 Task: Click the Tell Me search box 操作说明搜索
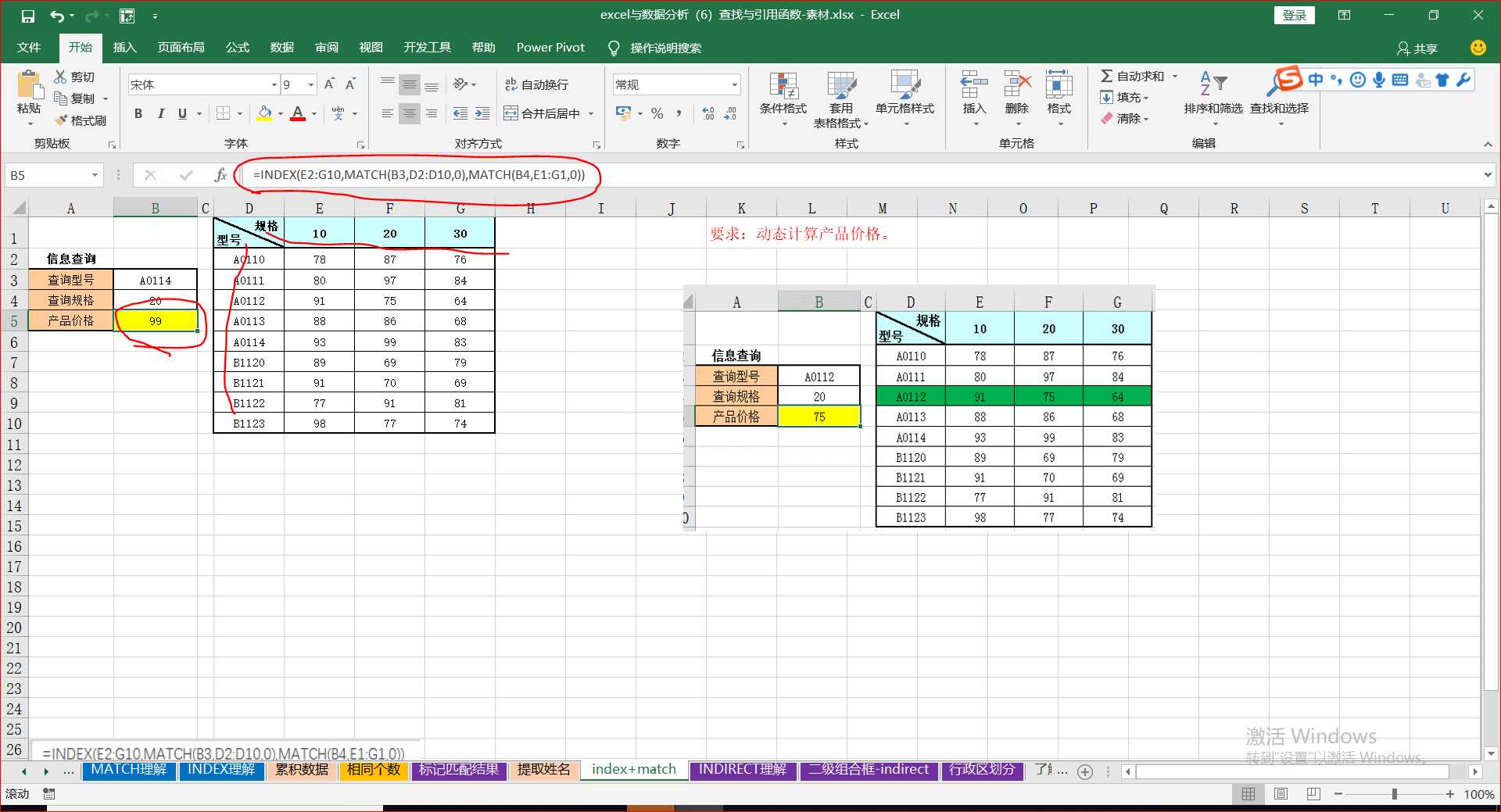click(665, 48)
